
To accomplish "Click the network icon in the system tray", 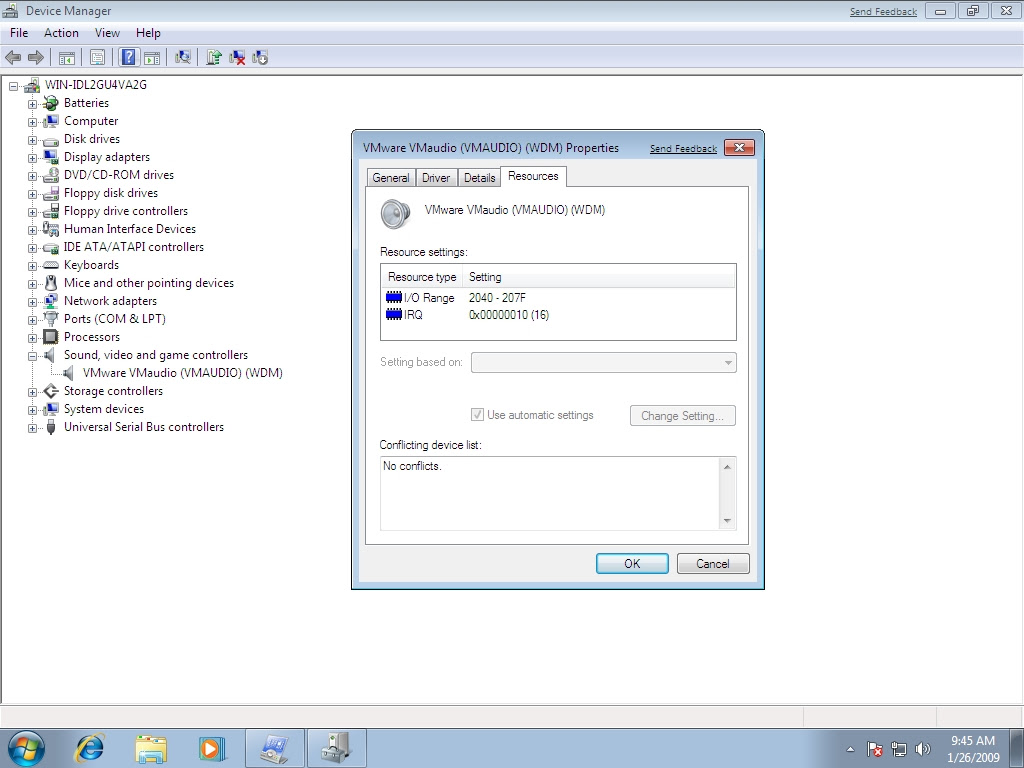I will point(899,749).
